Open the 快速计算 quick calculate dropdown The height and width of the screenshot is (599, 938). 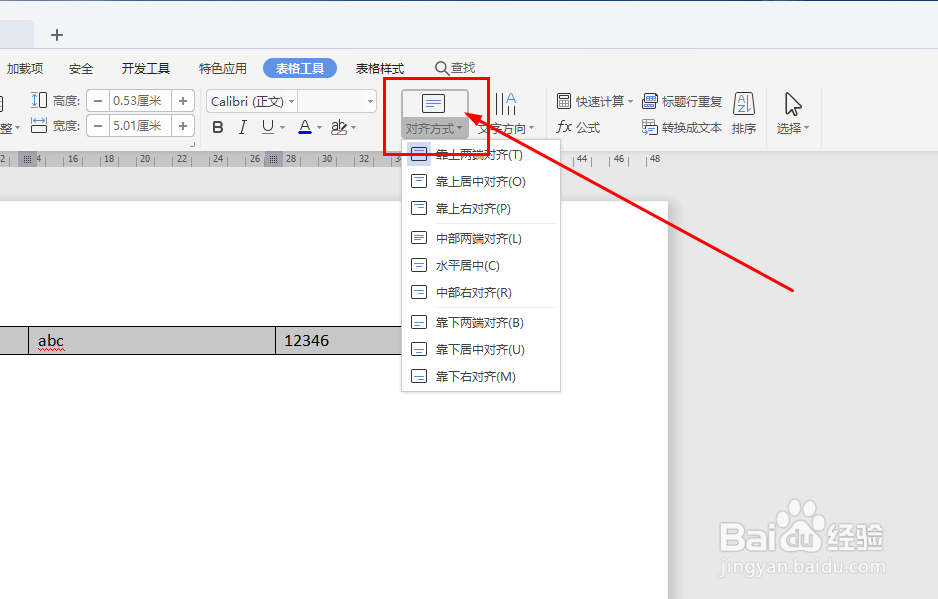pyautogui.click(x=595, y=101)
